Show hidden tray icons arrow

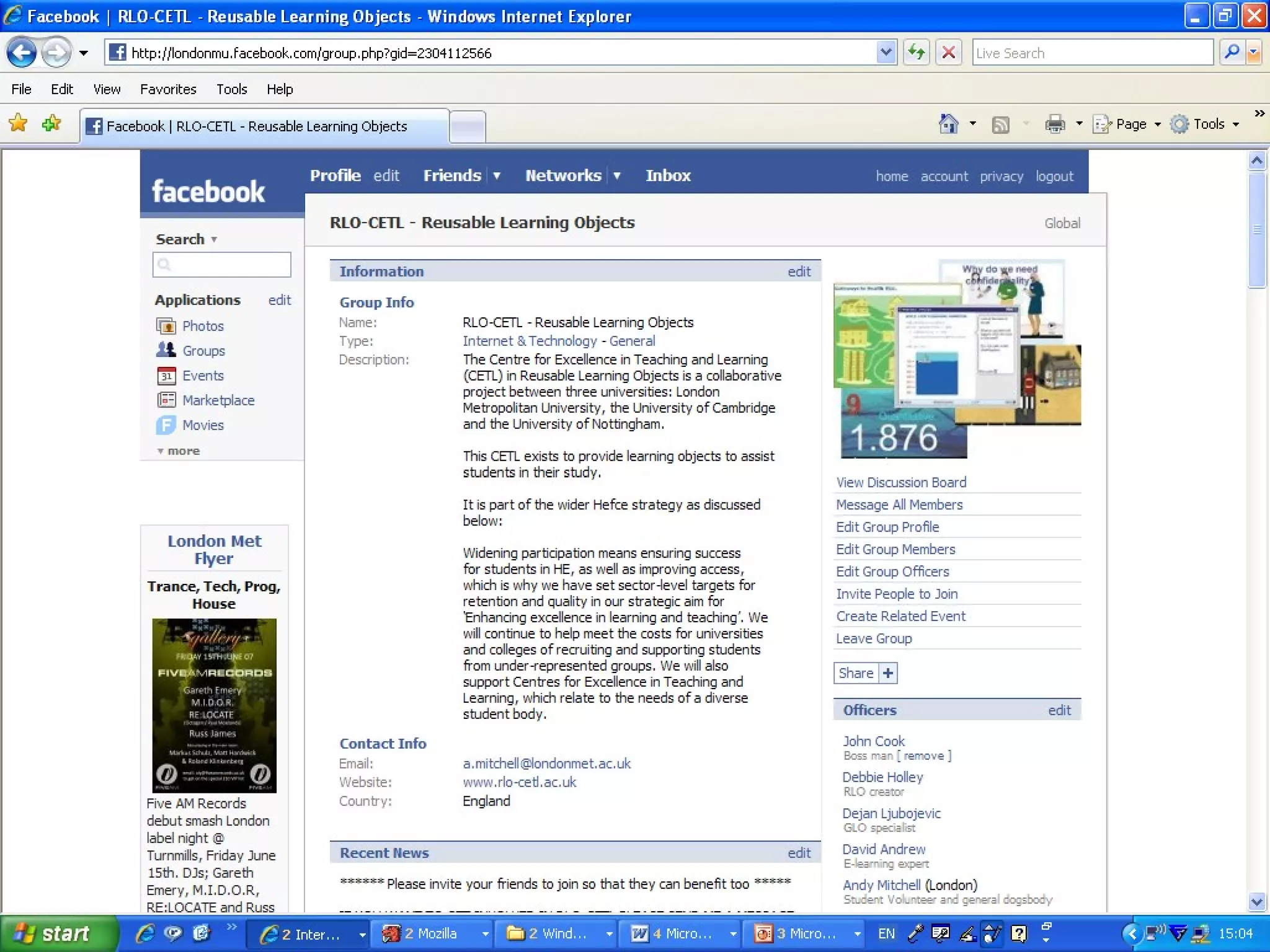click(1132, 933)
